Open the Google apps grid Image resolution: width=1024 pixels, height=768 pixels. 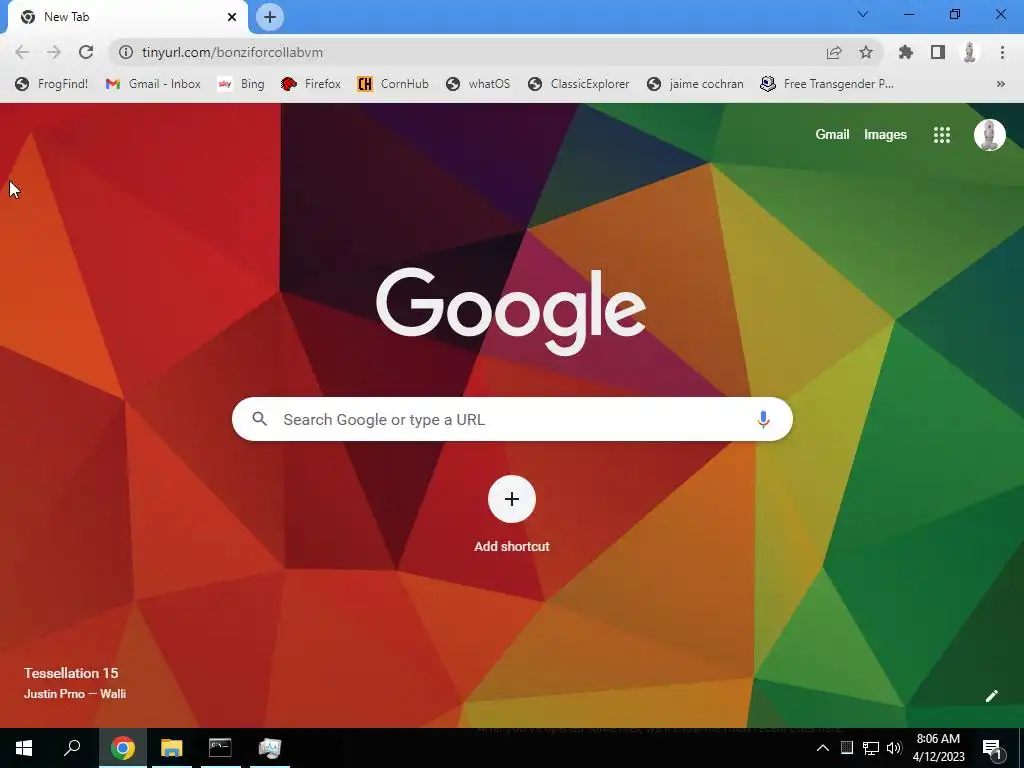942,135
